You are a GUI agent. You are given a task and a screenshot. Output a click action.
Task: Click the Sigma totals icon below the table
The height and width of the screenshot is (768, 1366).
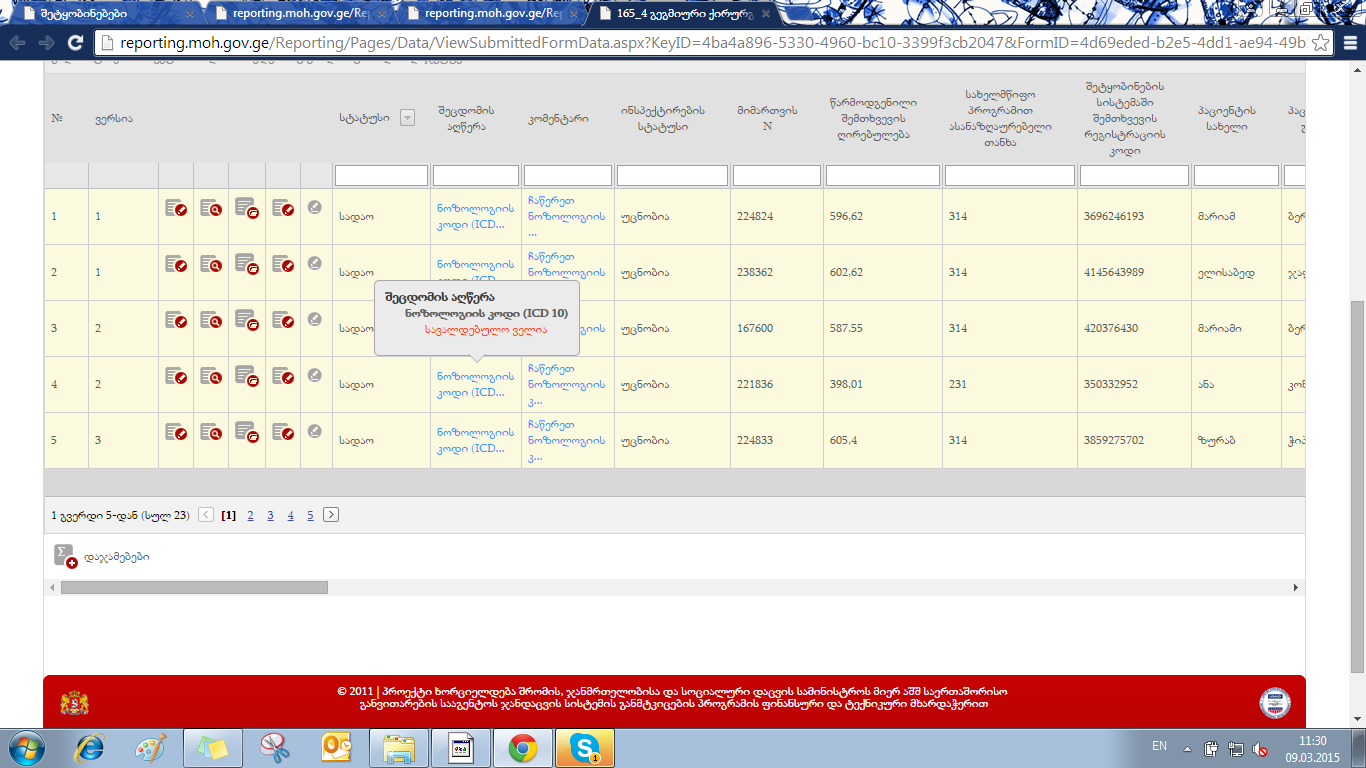tap(65, 556)
